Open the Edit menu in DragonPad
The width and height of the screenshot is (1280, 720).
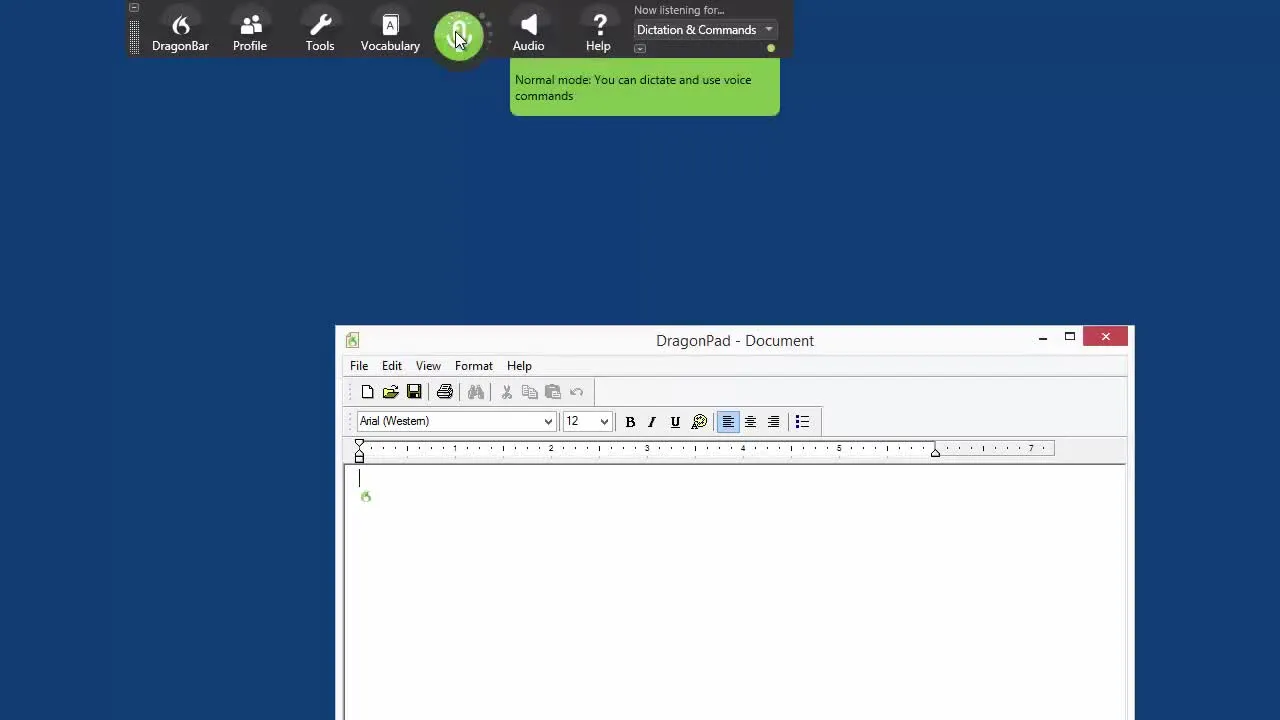392,366
